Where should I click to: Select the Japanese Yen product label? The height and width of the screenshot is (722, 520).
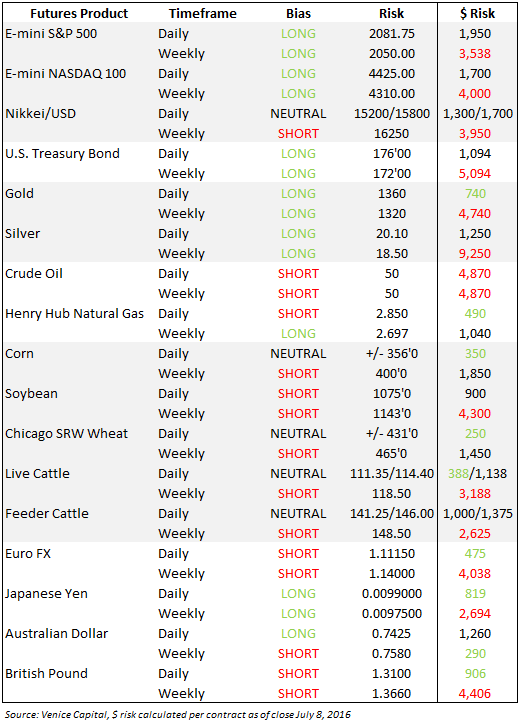46,594
